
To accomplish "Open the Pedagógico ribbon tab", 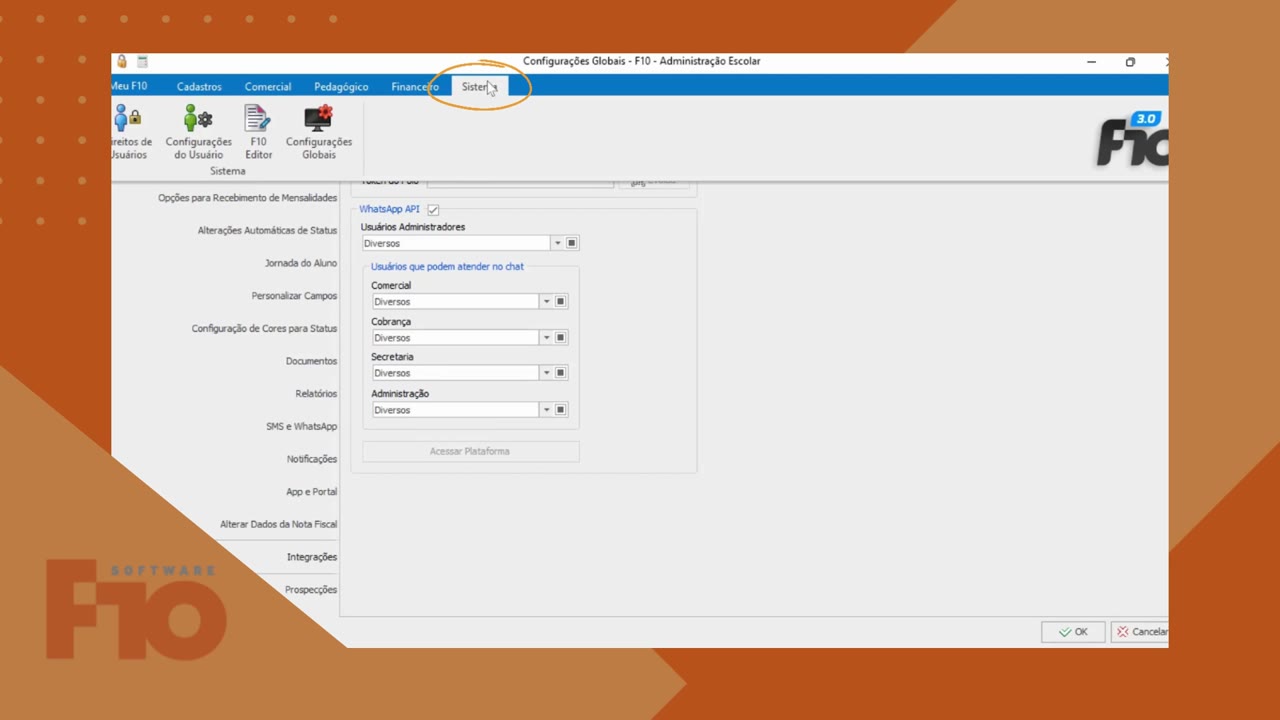I will [x=341, y=87].
